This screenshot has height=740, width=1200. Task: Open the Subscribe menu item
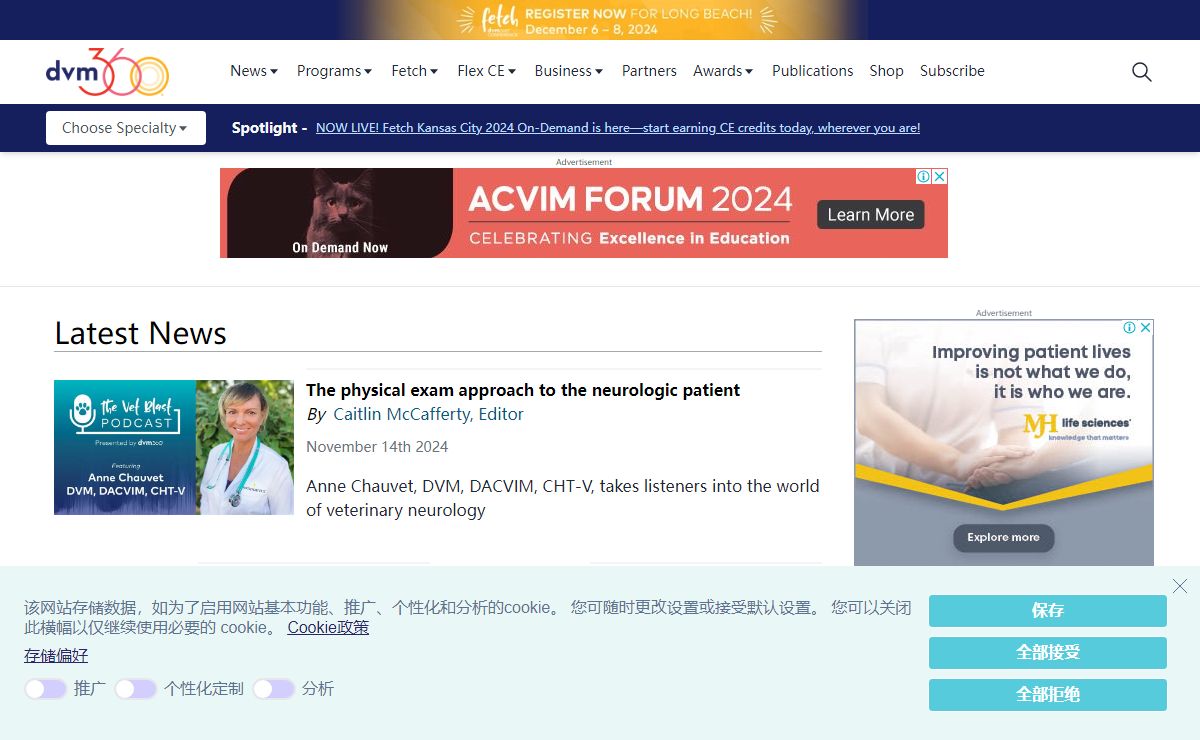[x=952, y=71]
